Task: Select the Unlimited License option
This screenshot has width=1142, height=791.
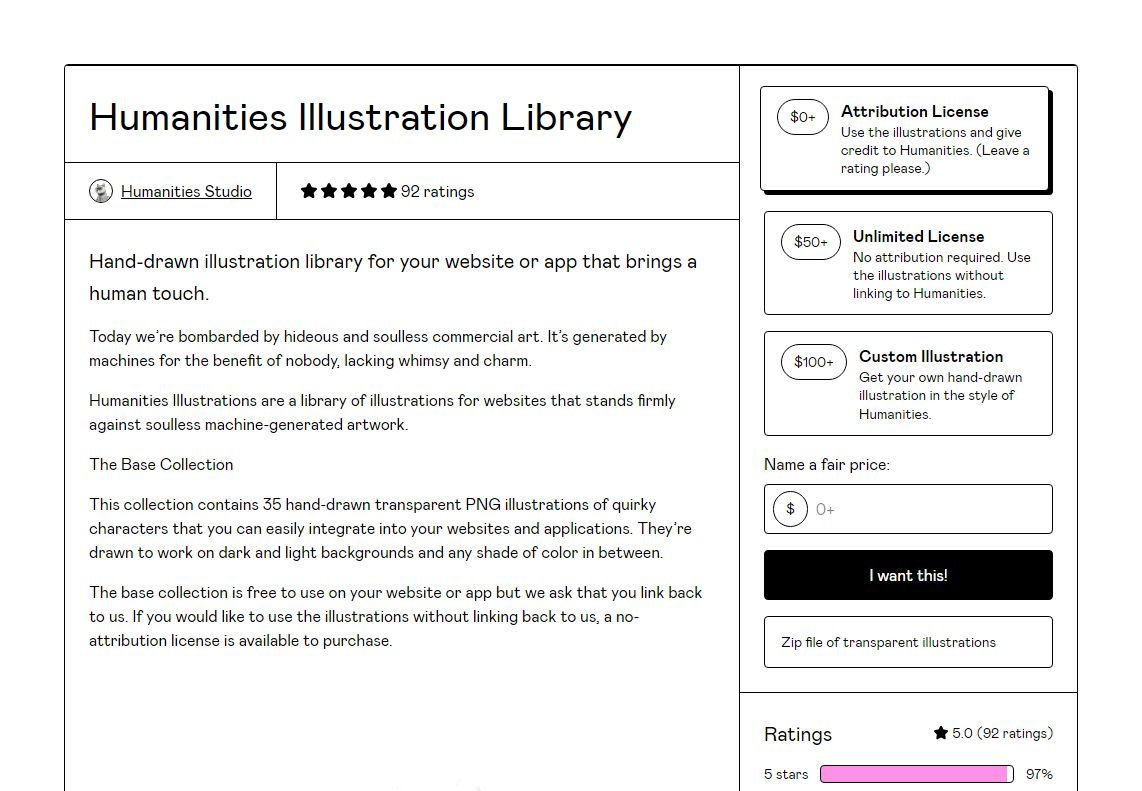Action: click(908, 263)
